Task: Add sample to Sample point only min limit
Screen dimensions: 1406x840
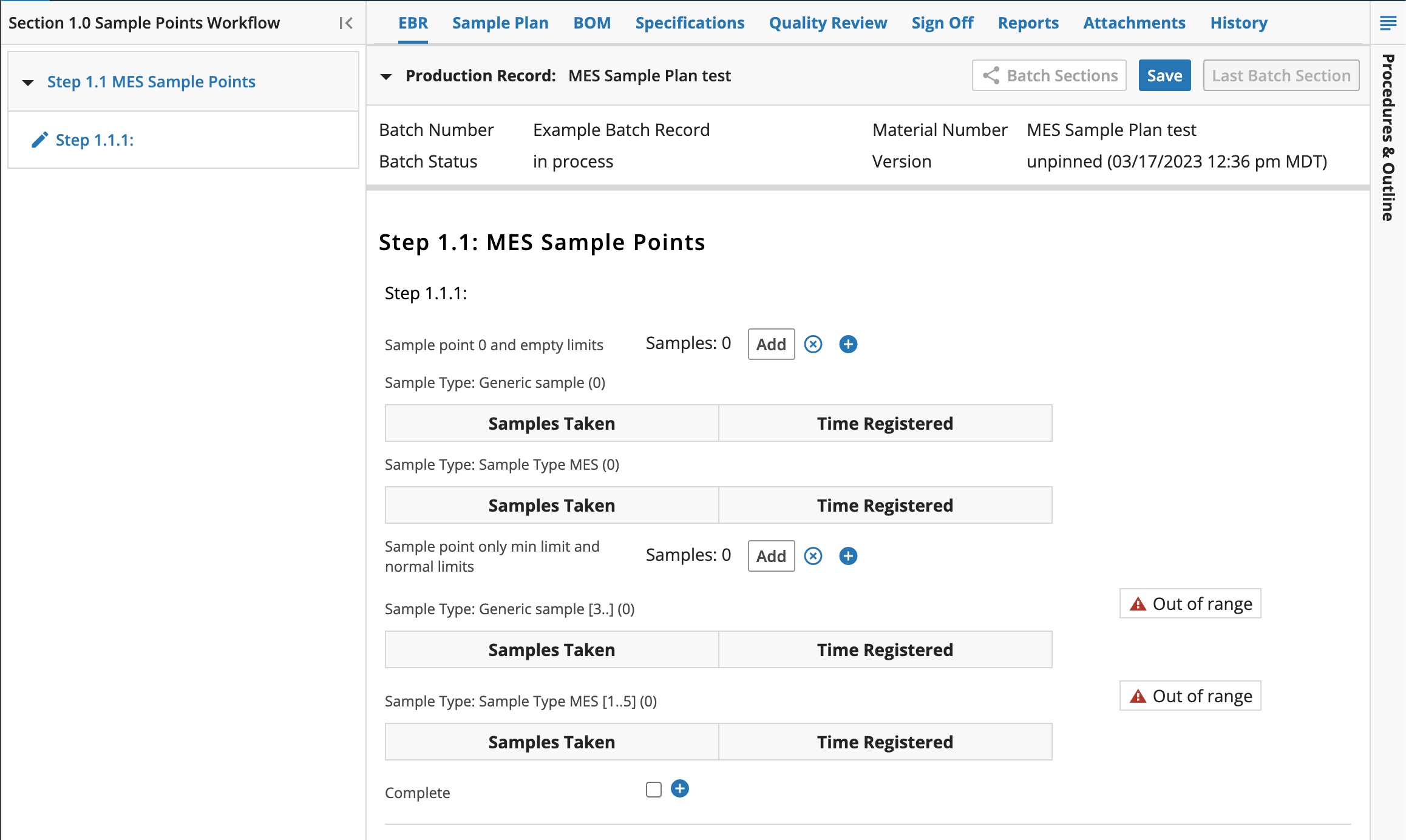Action: [771, 556]
